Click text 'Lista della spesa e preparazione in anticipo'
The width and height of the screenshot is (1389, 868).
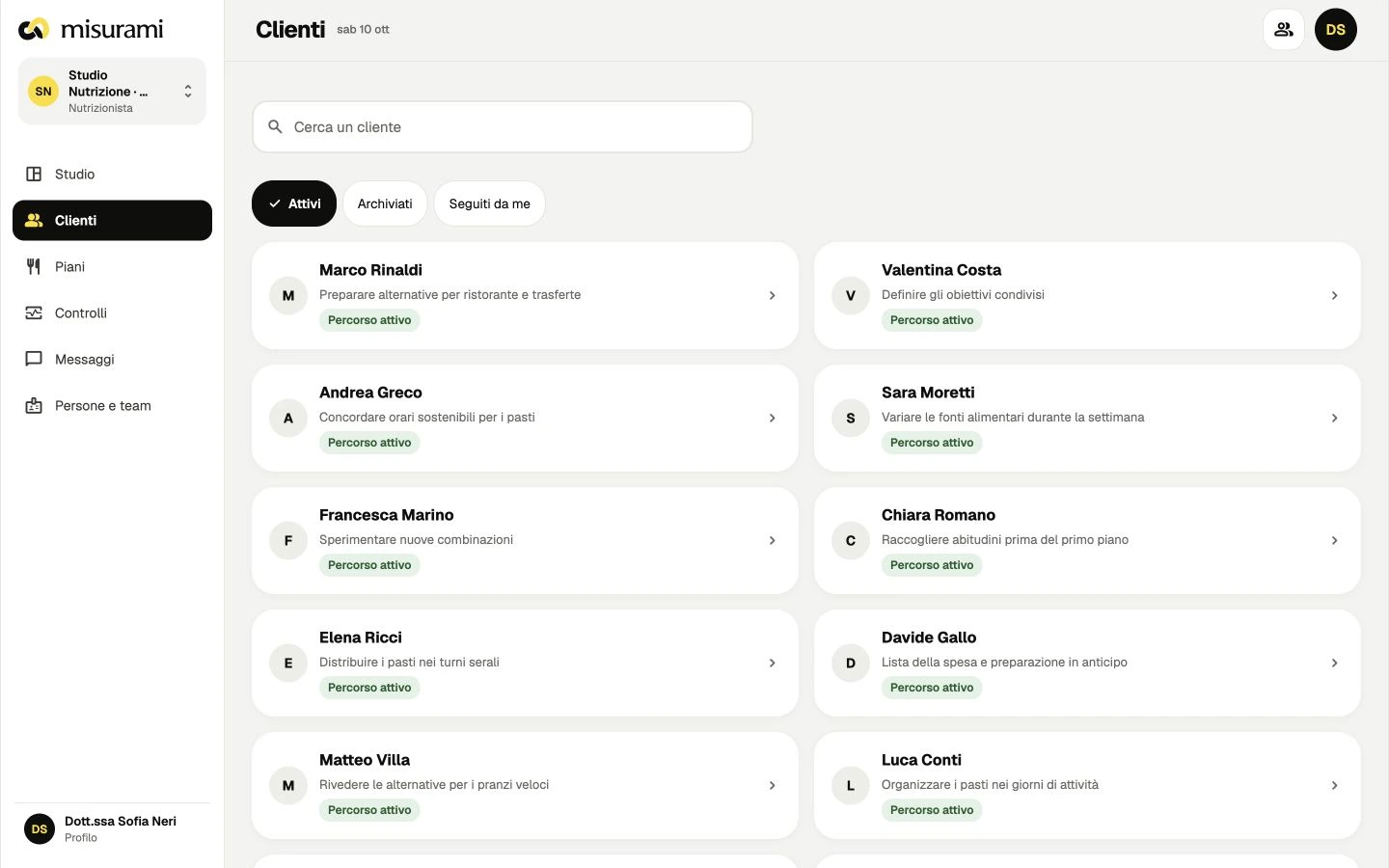[x=1004, y=663]
